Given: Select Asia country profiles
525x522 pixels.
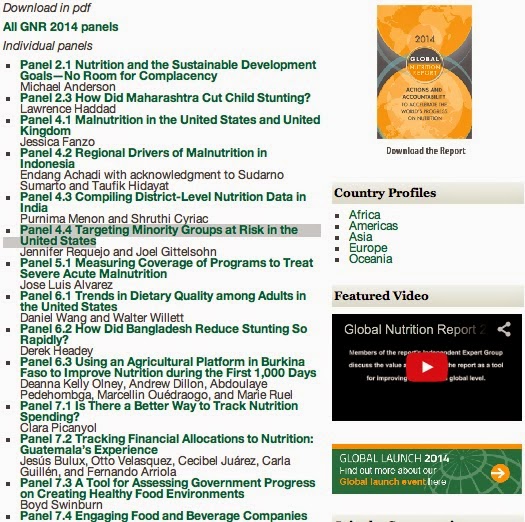Looking at the screenshot, I should pos(361,237).
